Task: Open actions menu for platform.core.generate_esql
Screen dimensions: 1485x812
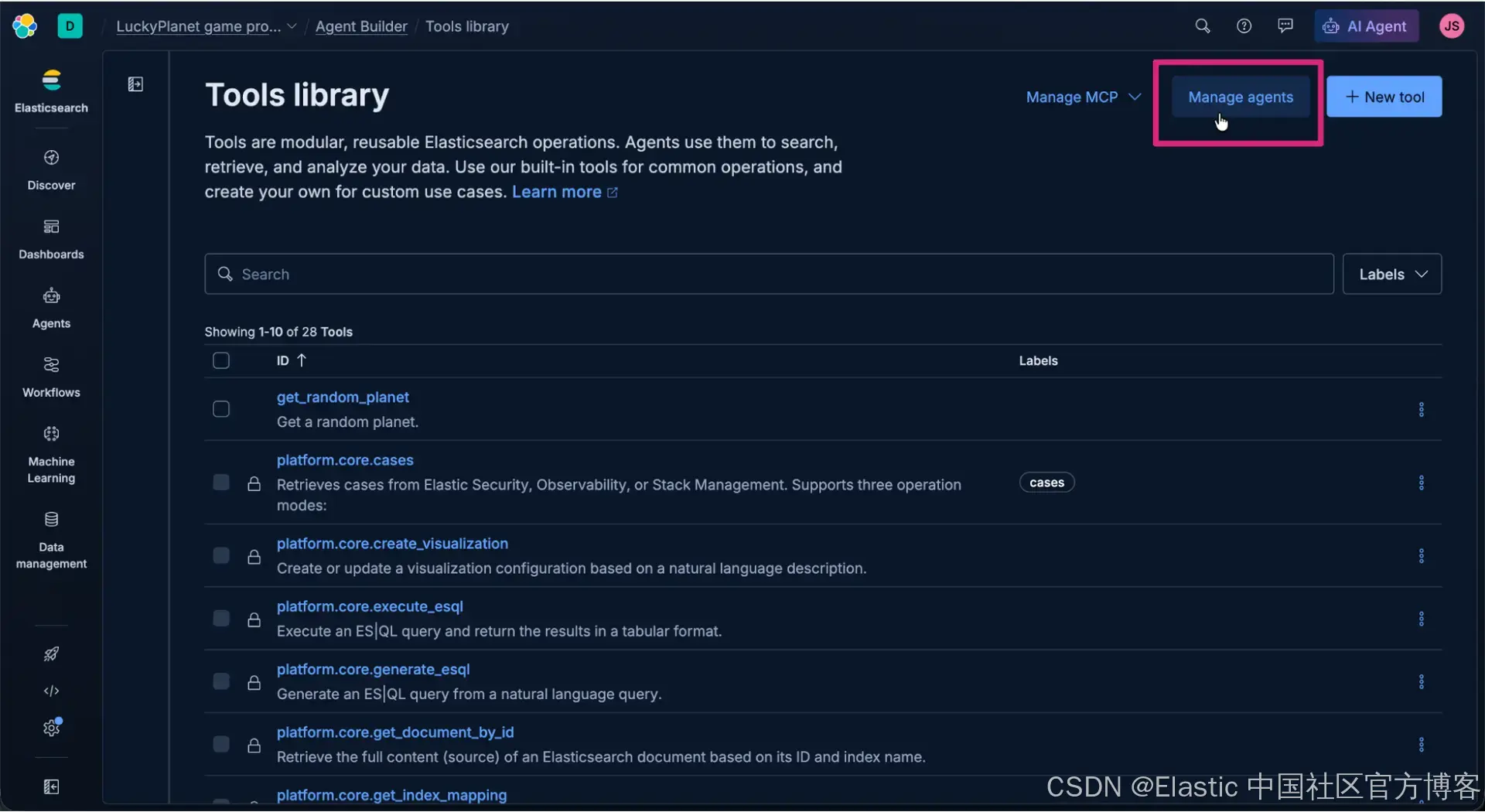Action: (x=1421, y=682)
